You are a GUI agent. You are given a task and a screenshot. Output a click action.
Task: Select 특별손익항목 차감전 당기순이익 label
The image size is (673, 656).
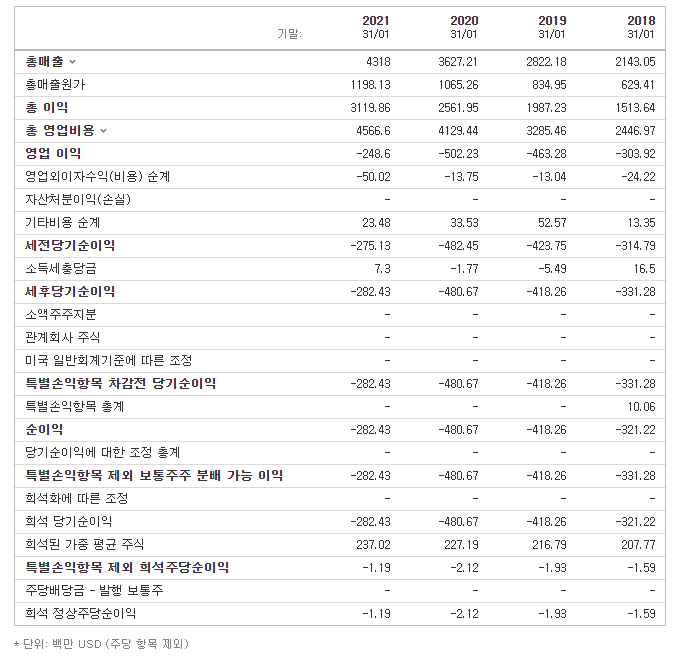coord(121,383)
